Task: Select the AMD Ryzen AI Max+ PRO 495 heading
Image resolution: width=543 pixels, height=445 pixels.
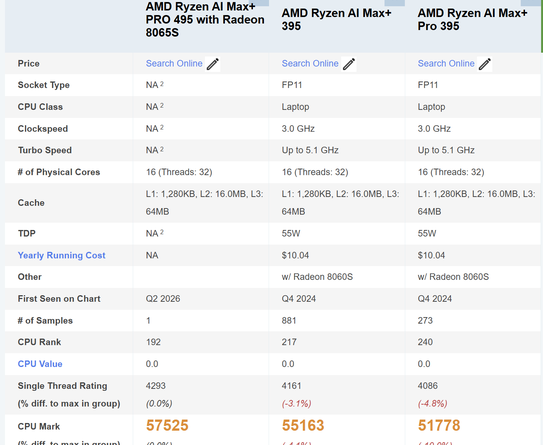Action: coord(205,20)
